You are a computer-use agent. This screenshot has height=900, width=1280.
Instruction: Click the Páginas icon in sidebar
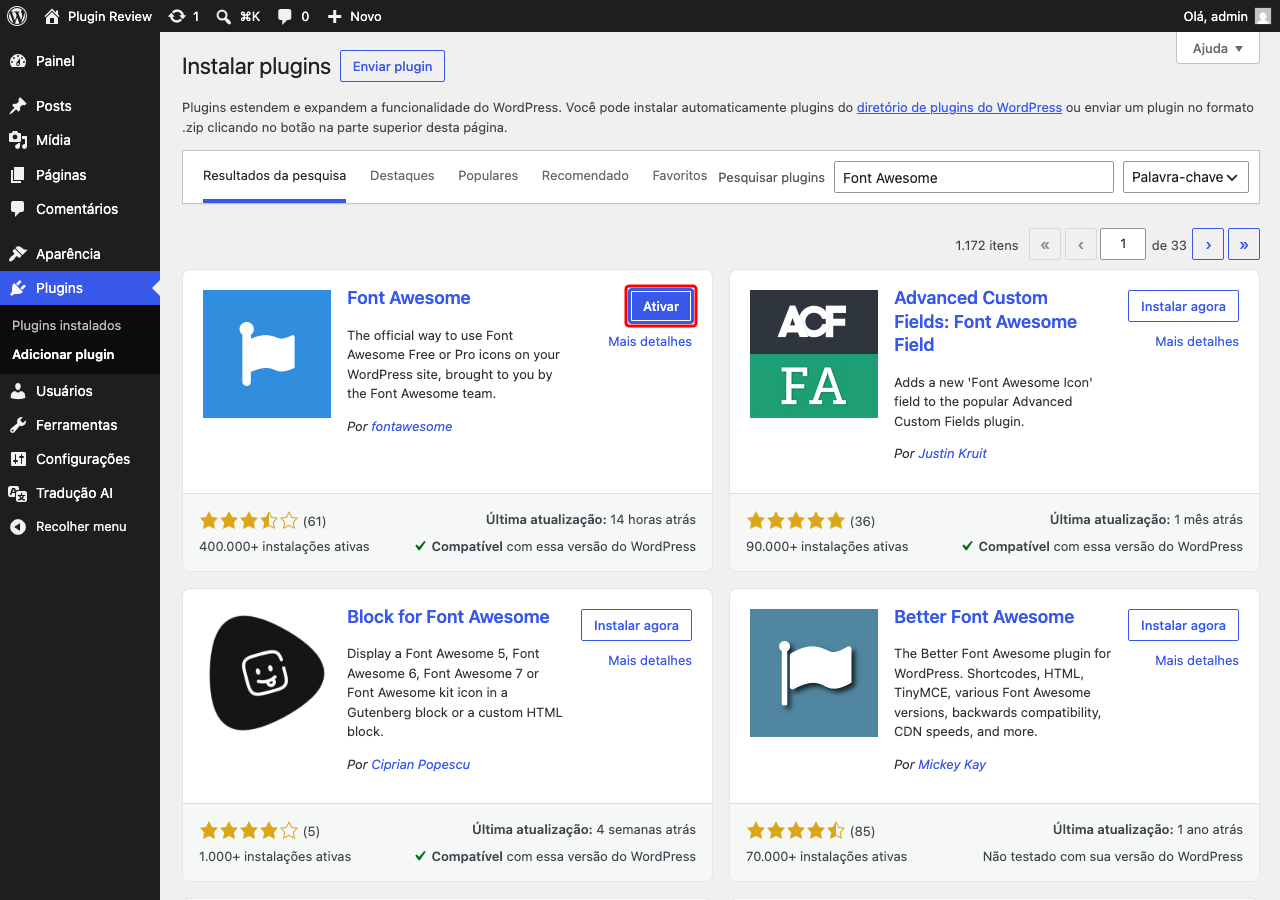tap(18, 175)
